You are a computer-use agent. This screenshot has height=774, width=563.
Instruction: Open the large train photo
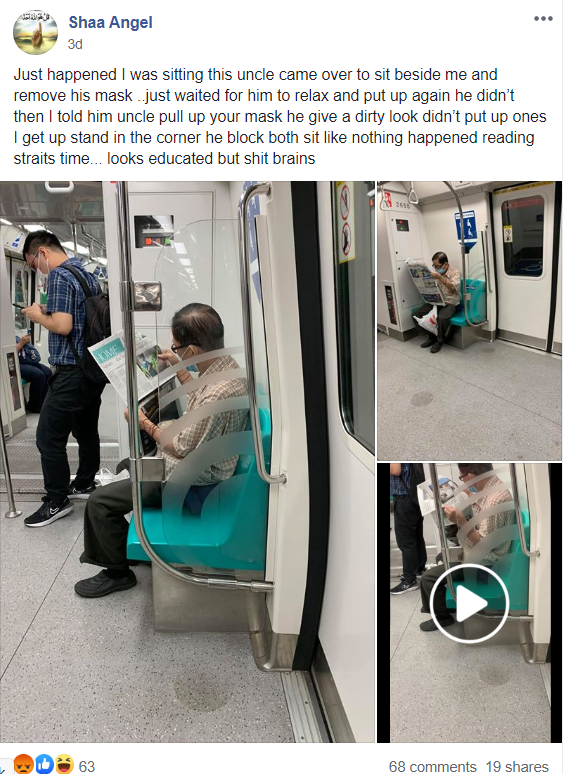click(x=188, y=462)
